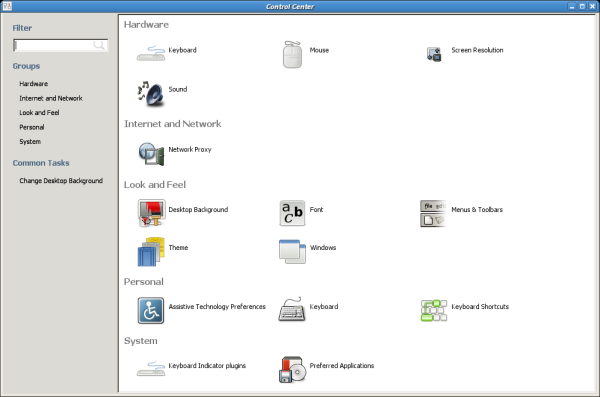
Task: Open the Mouse settings icon
Action: point(292,54)
